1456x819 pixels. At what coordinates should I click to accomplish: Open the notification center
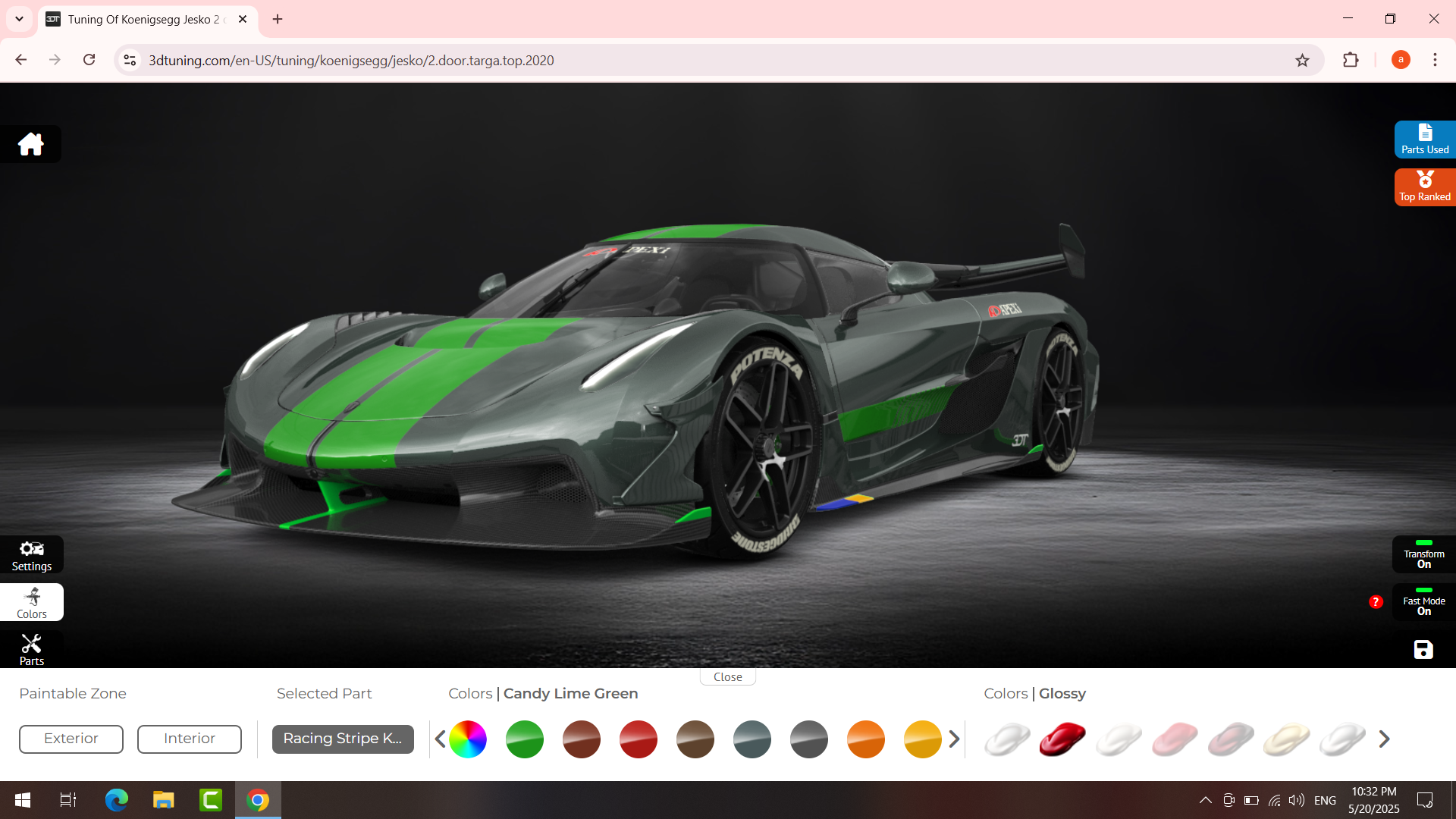[1425, 800]
